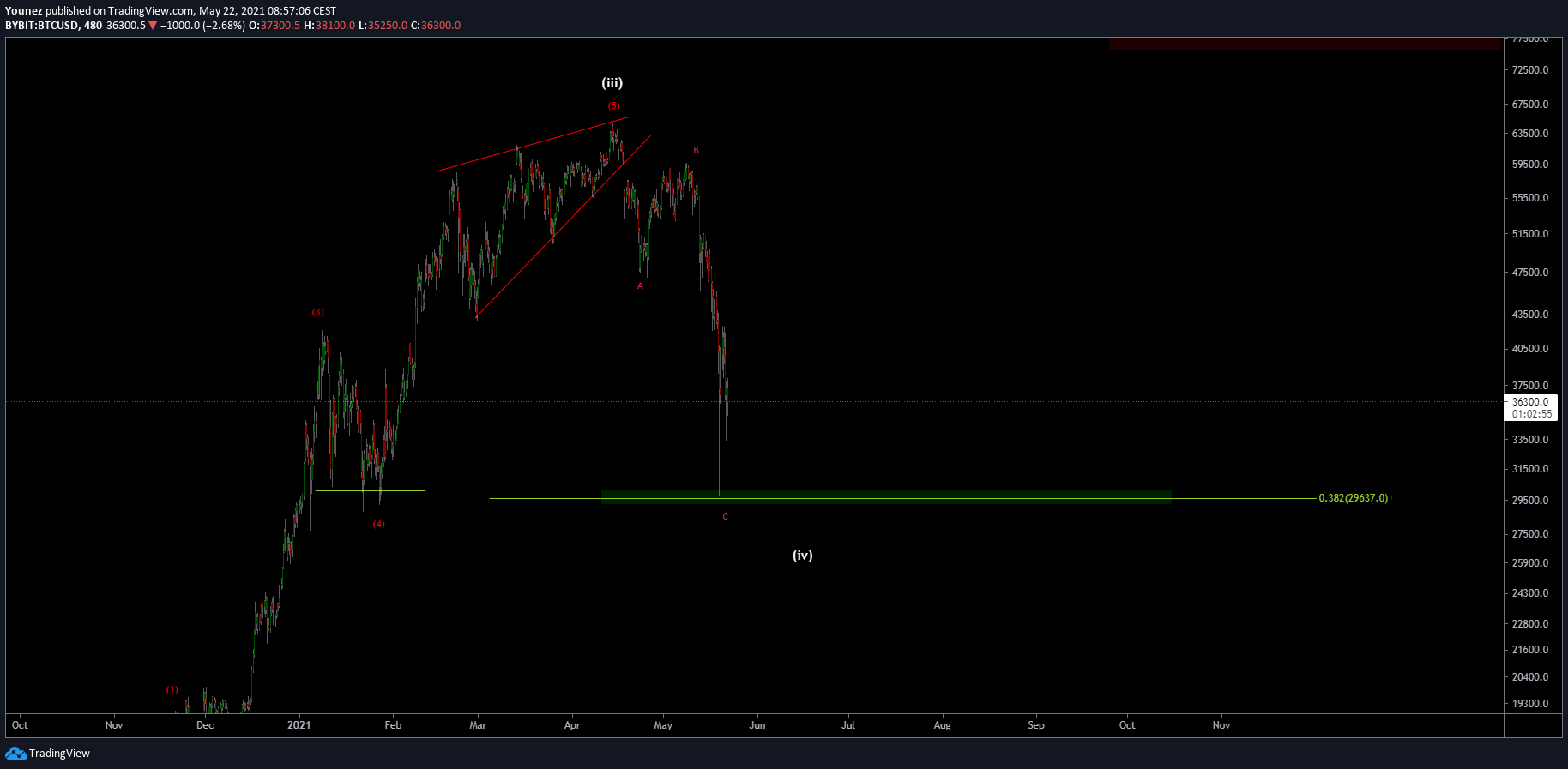Image resolution: width=1568 pixels, height=769 pixels.
Task: Click the 59500.0 price axis label
Action: click(1530, 165)
